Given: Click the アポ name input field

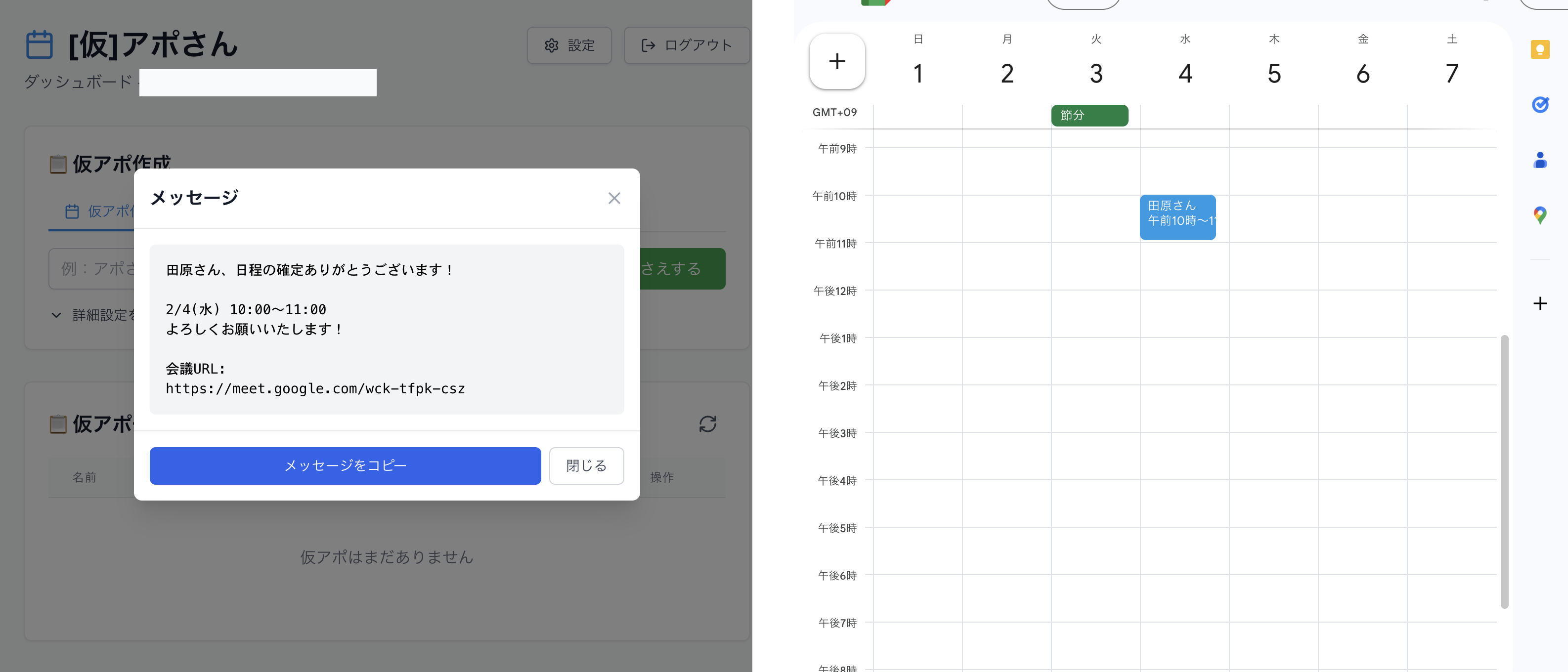Looking at the screenshot, I should 92,268.
